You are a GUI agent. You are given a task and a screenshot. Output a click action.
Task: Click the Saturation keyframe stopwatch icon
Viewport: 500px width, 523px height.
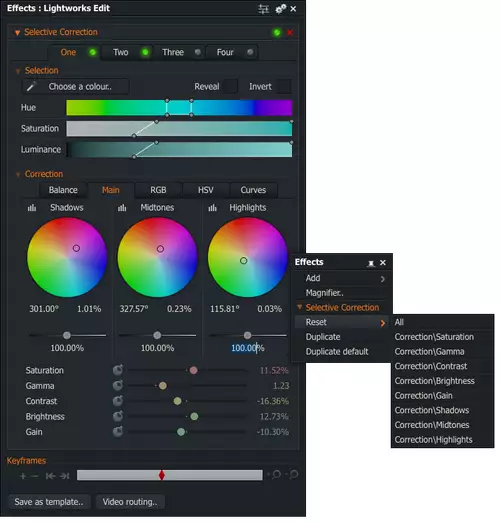[118, 370]
